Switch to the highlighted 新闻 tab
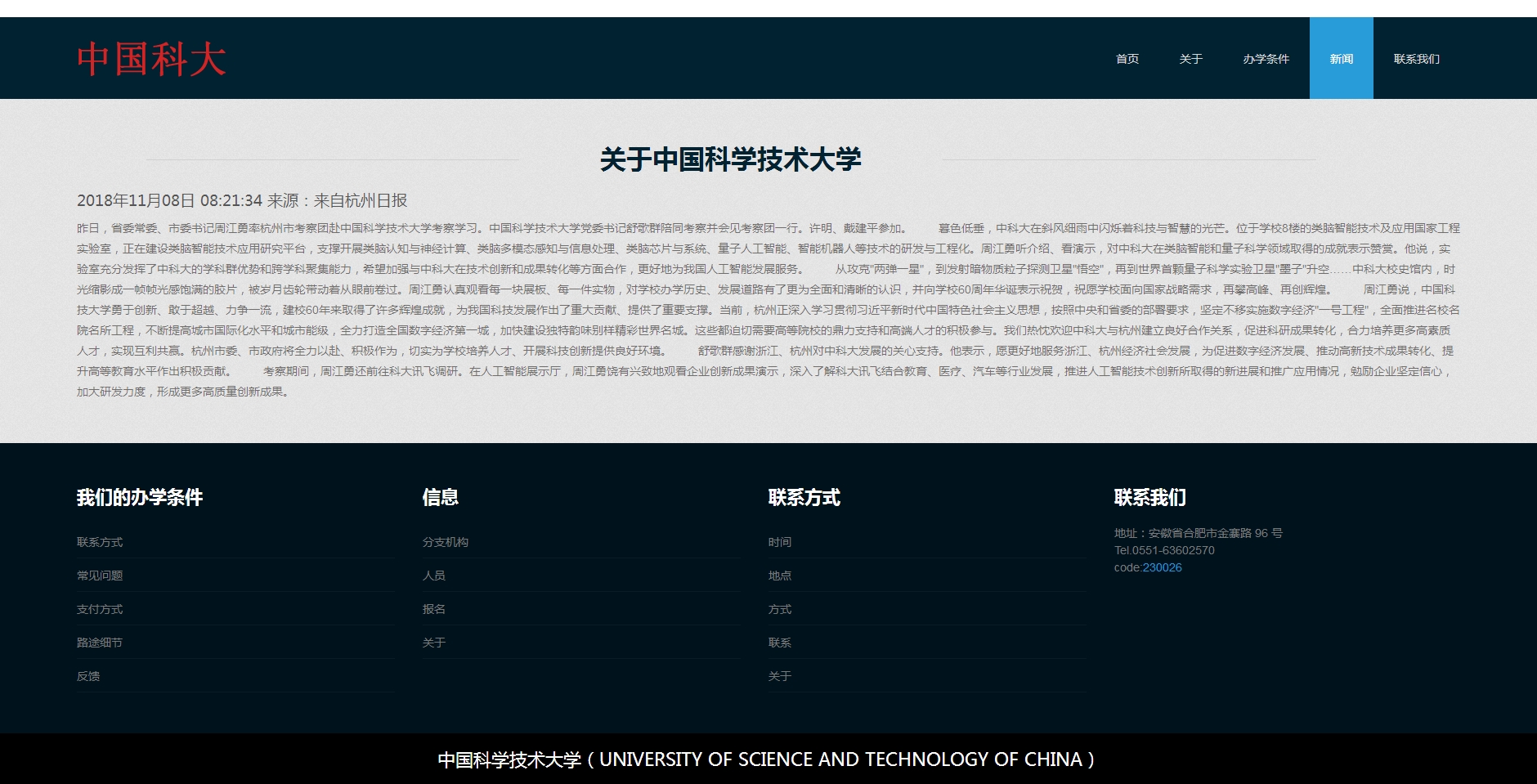Image resolution: width=1537 pixels, height=784 pixels. coord(1341,59)
